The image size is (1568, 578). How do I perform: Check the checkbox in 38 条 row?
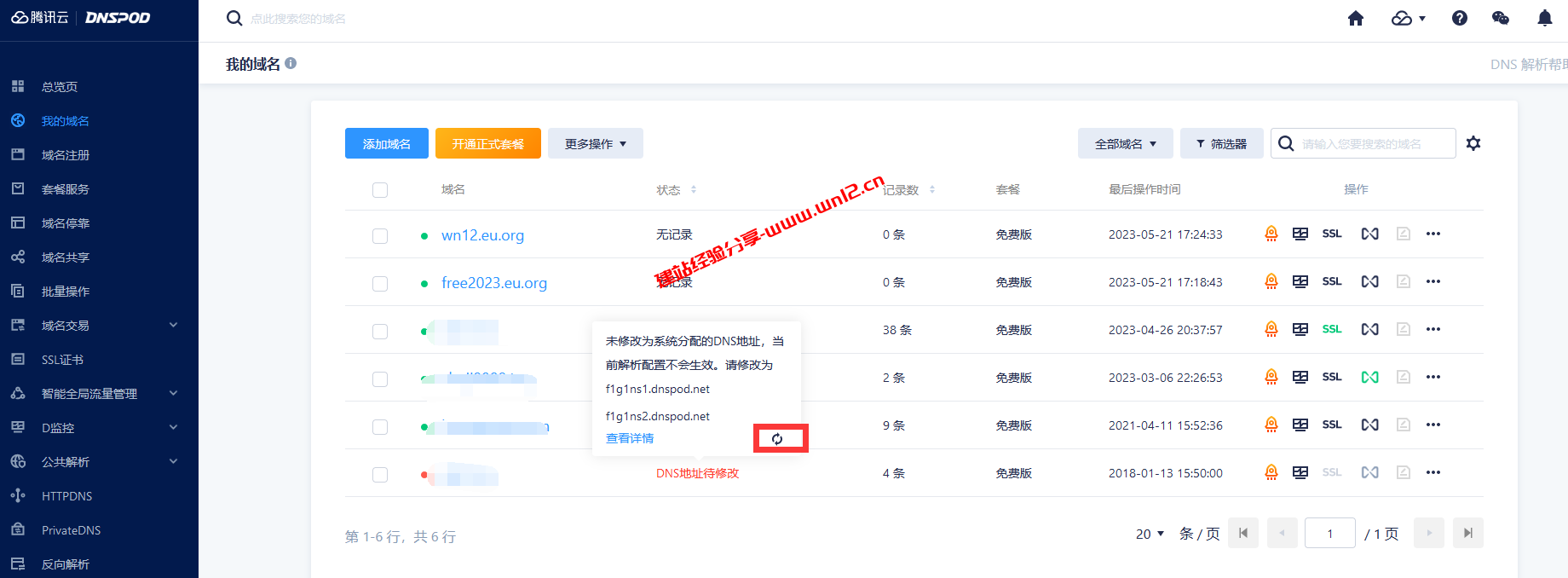(380, 332)
